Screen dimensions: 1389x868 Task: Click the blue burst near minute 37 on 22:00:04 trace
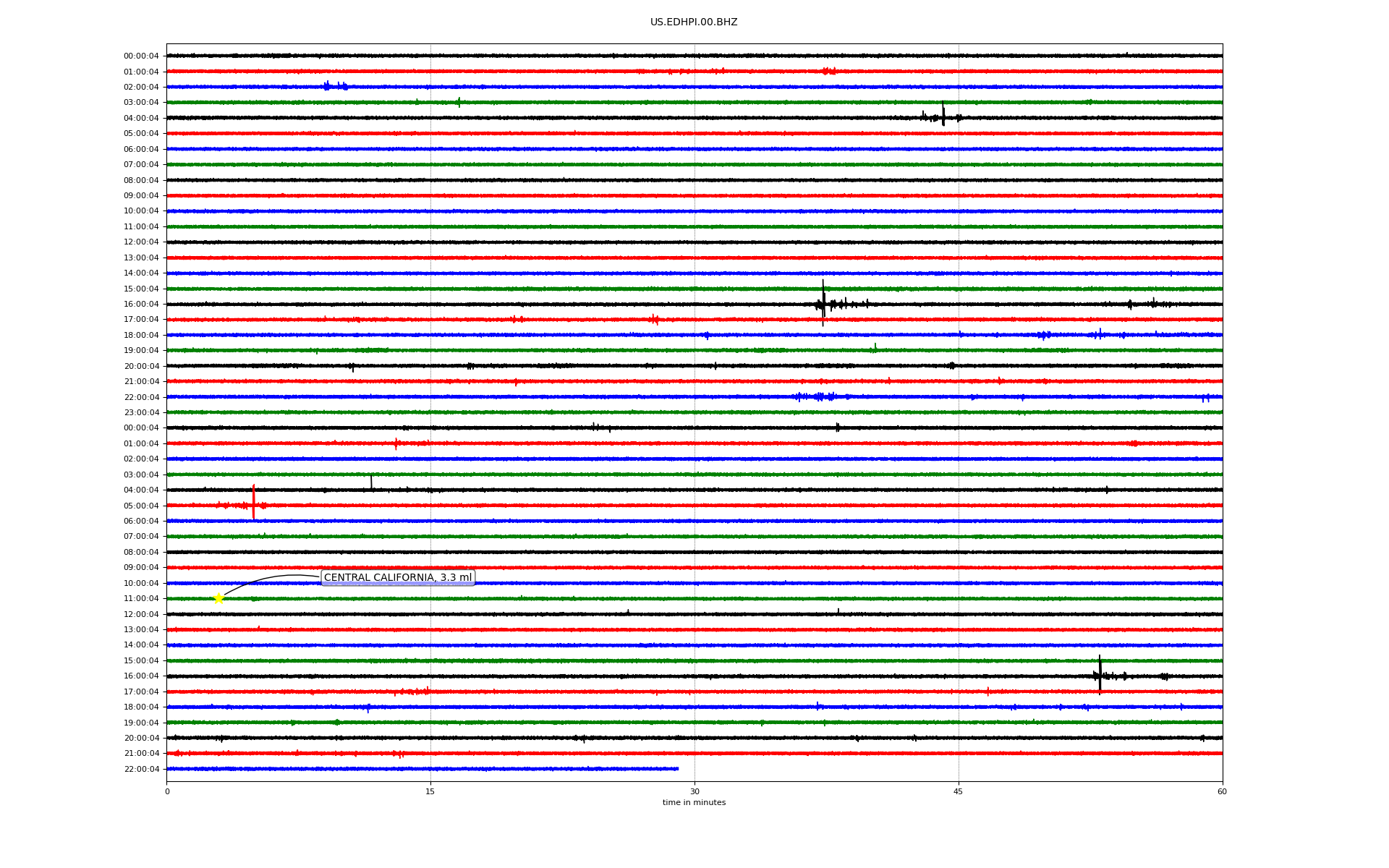point(818,396)
